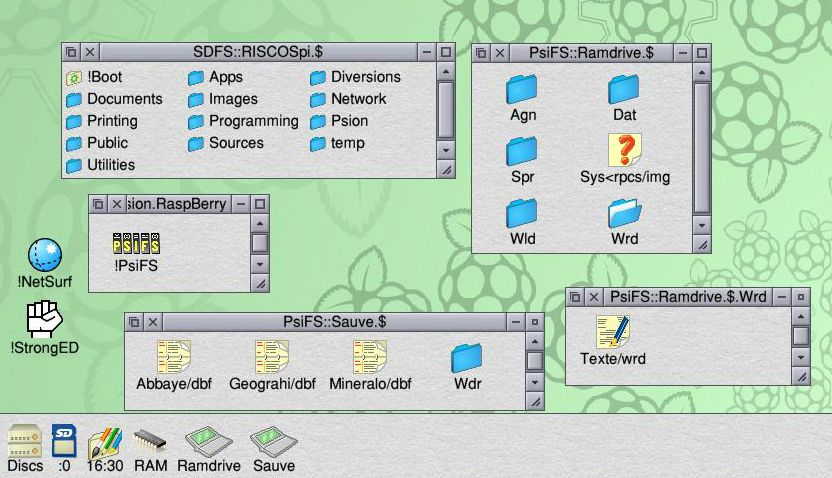Screen dimensions: 832x478
Task: Open the Wld folder on Ramdrive
Action: coord(523,222)
